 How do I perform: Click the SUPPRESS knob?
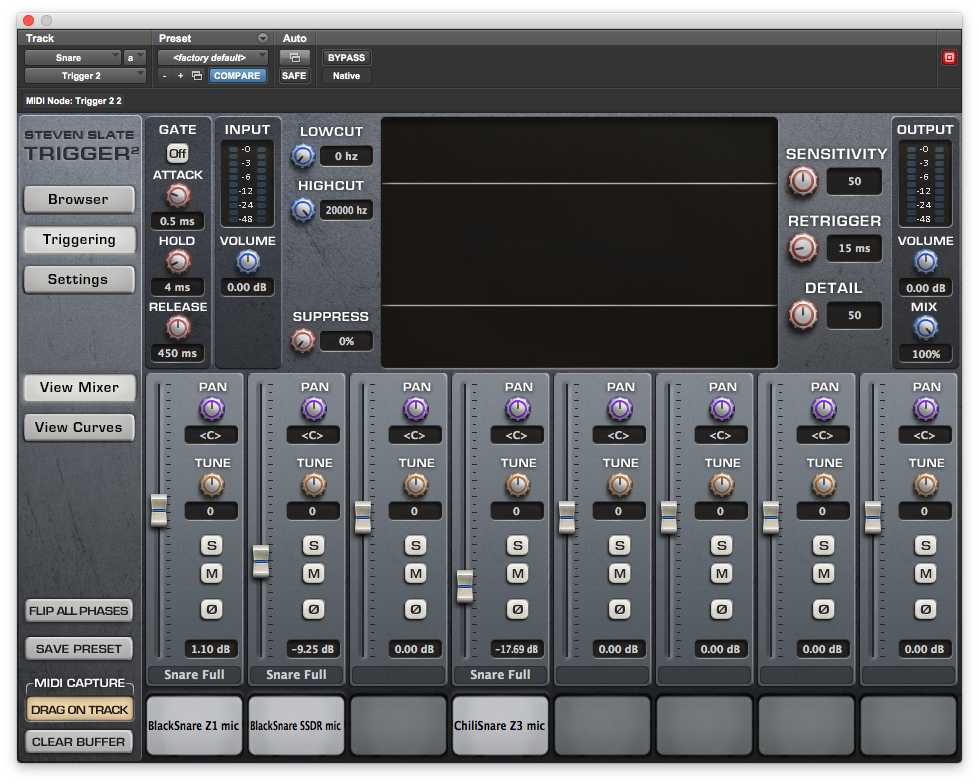click(x=303, y=341)
